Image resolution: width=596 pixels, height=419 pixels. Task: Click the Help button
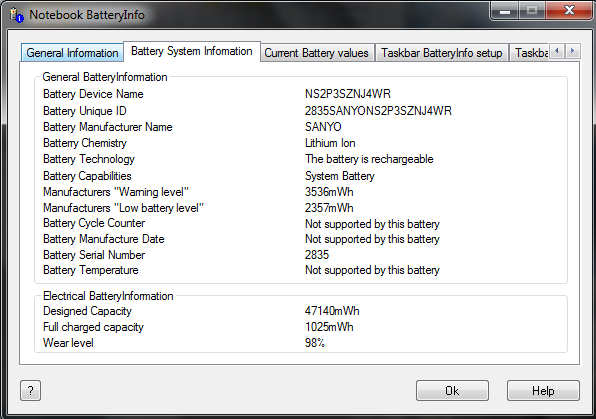[543, 390]
